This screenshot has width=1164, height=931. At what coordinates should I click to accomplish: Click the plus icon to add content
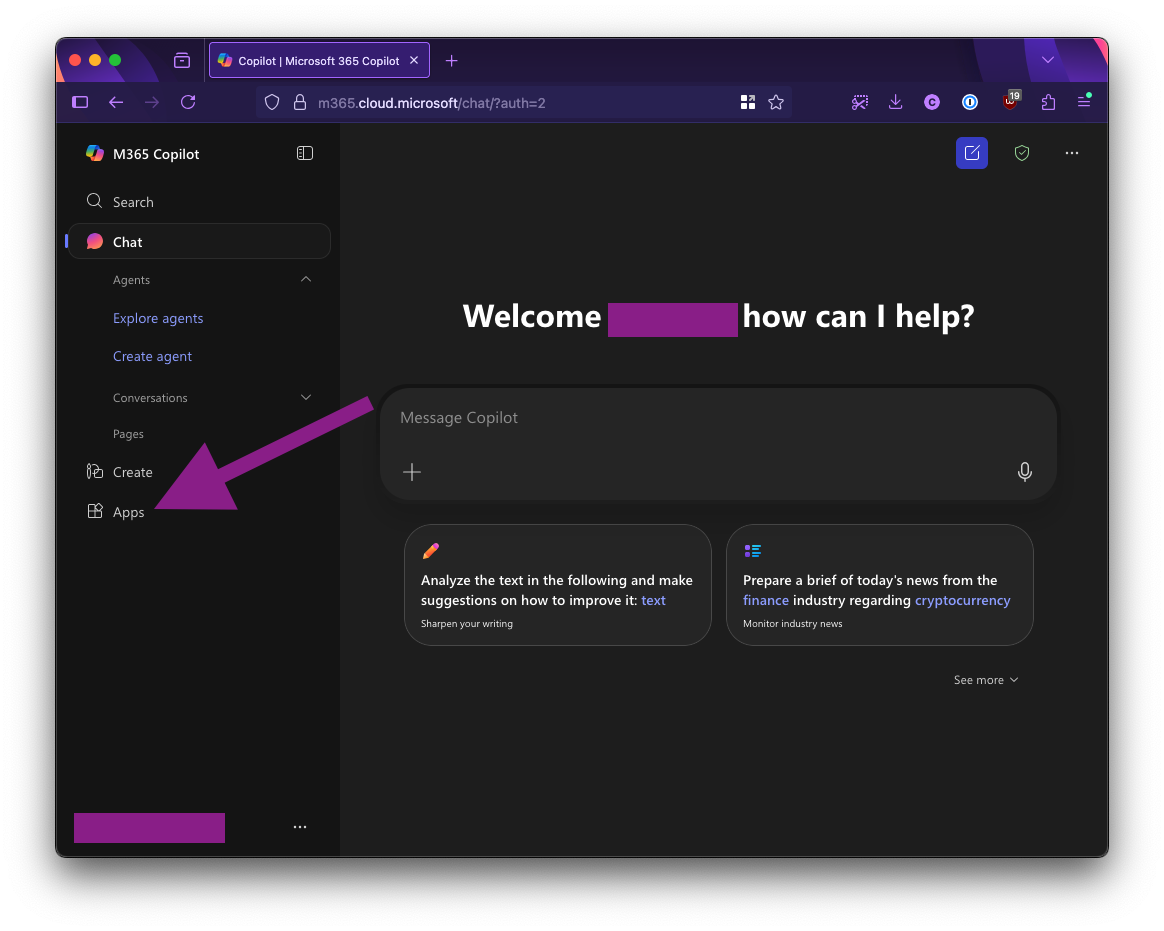coord(412,471)
